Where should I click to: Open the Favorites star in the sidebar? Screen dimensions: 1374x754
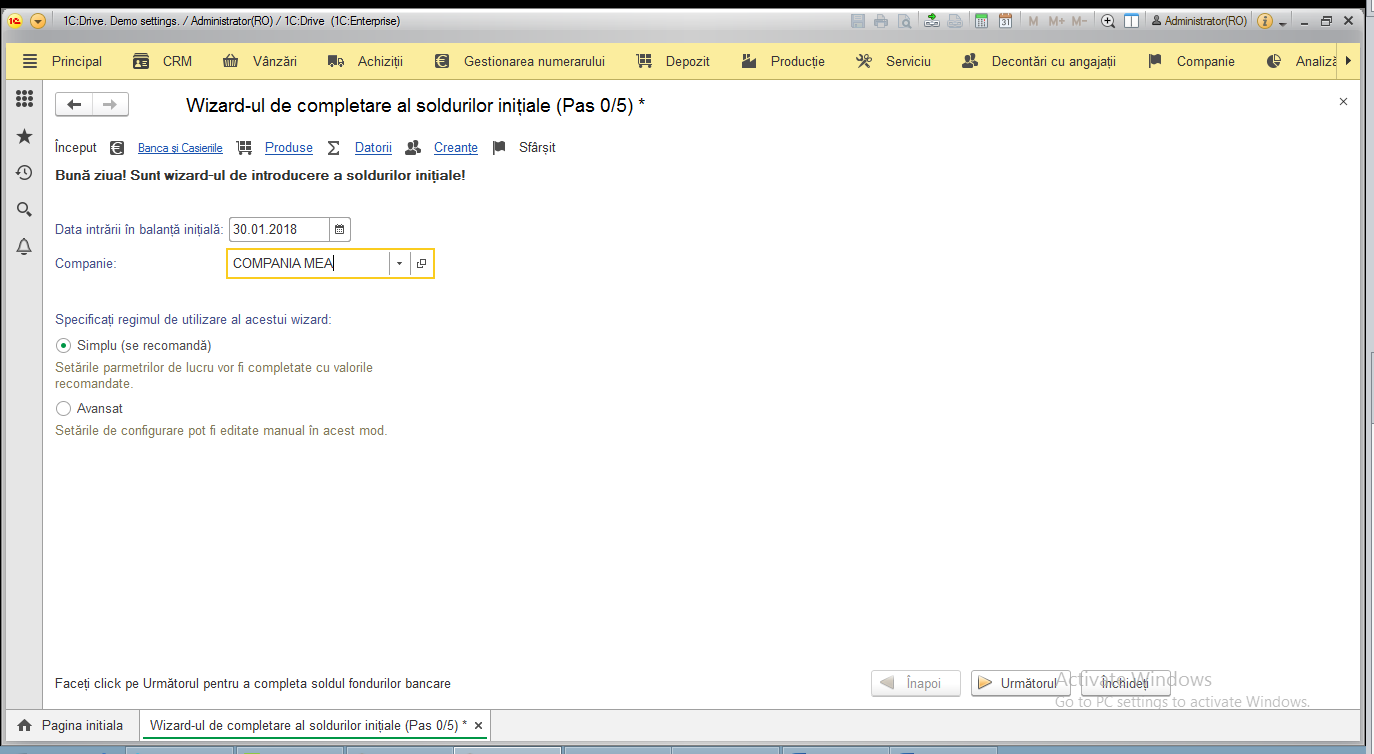(25, 136)
